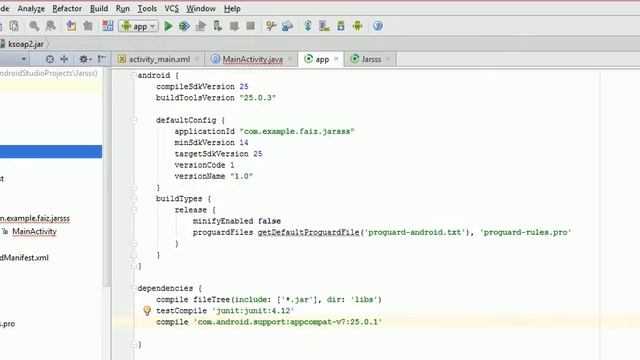Select MainActivity in project tree

pos(34,231)
